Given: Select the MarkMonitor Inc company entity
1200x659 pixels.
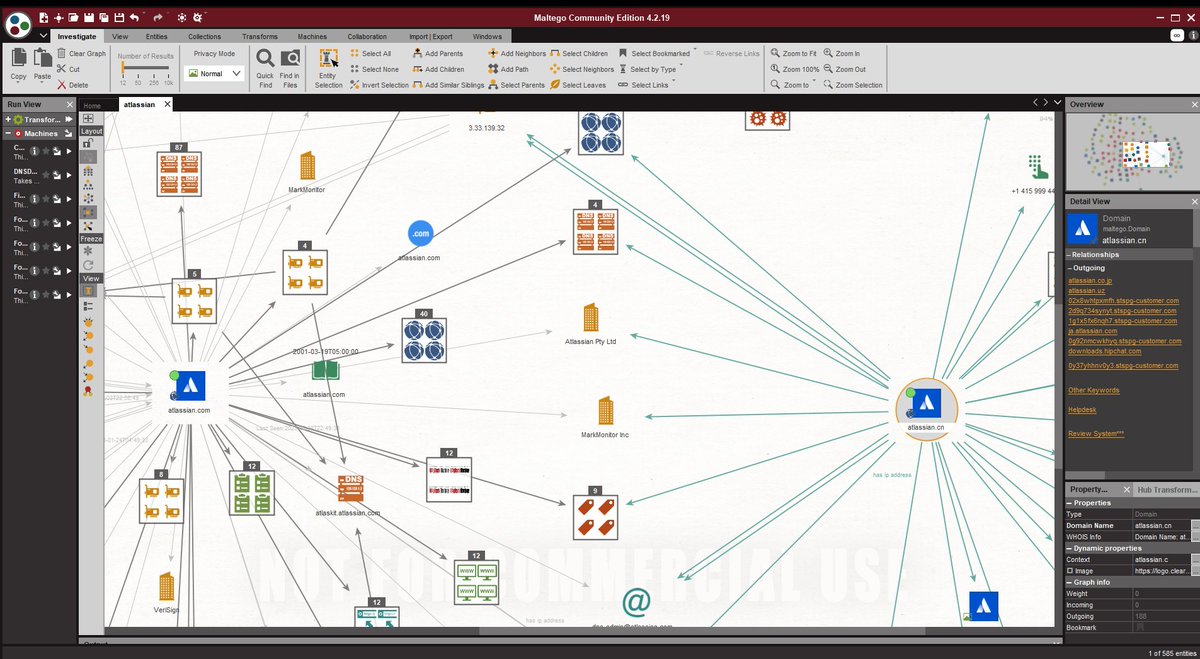Looking at the screenshot, I should (x=604, y=411).
